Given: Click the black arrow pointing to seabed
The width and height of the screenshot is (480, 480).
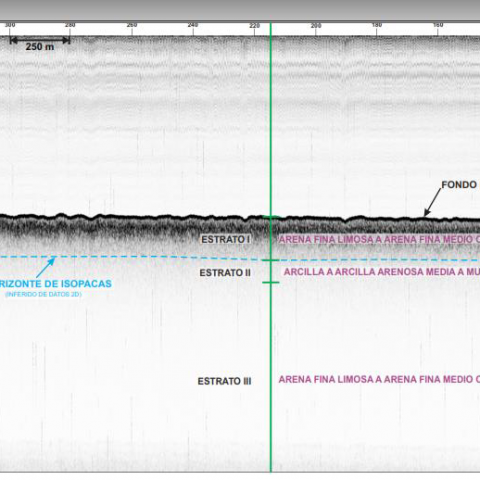Looking at the screenshot, I should pyautogui.click(x=432, y=202).
